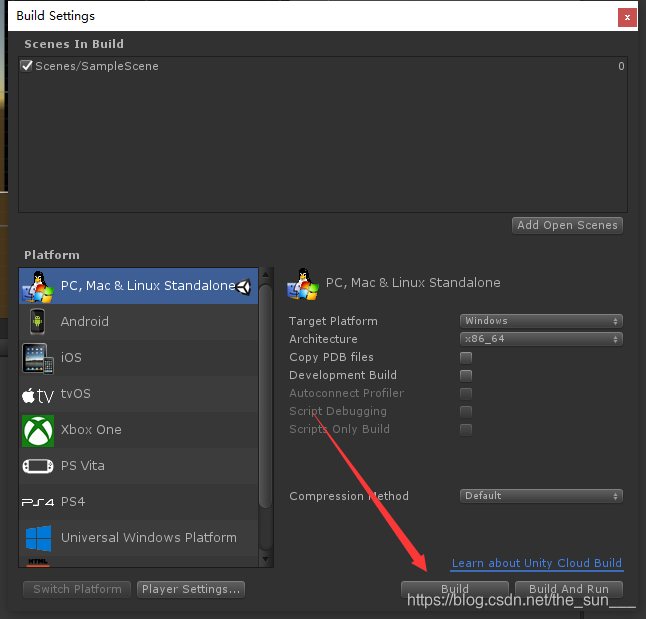646x619 pixels.
Task: Click the platform list scroll up arrow
Action: (266, 274)
